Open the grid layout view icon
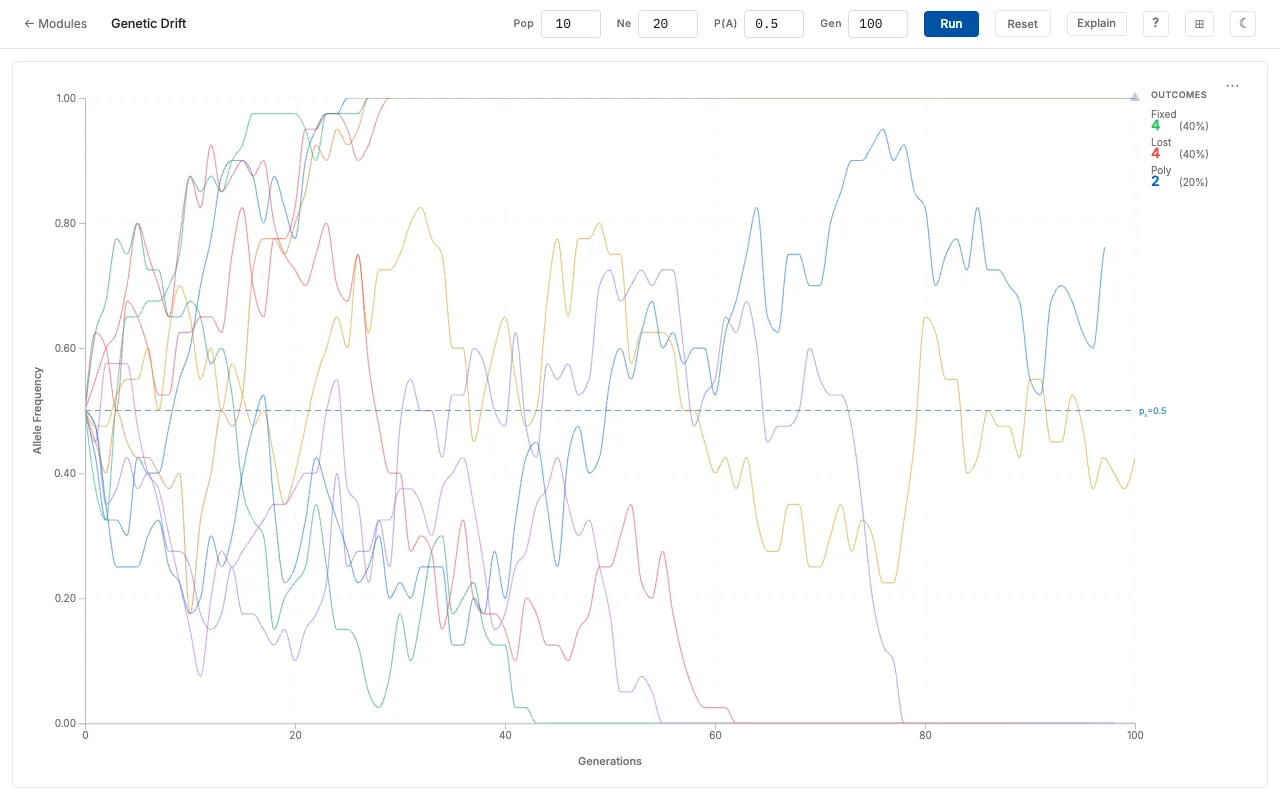The width and height of the screenshot is (1280, 800). pos(1199,24)
